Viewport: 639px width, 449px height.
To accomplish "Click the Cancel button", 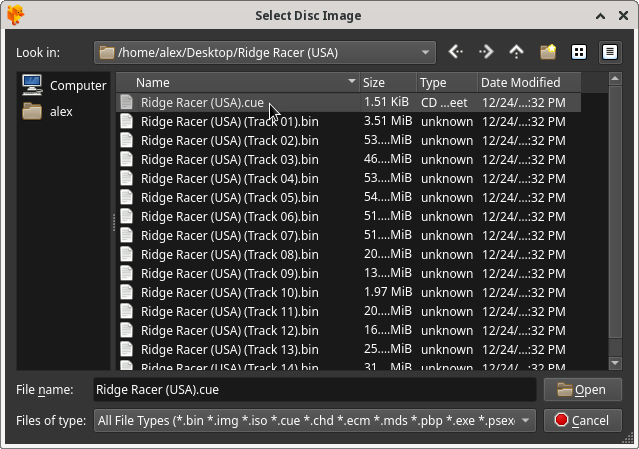I will (x=583, y=420).
